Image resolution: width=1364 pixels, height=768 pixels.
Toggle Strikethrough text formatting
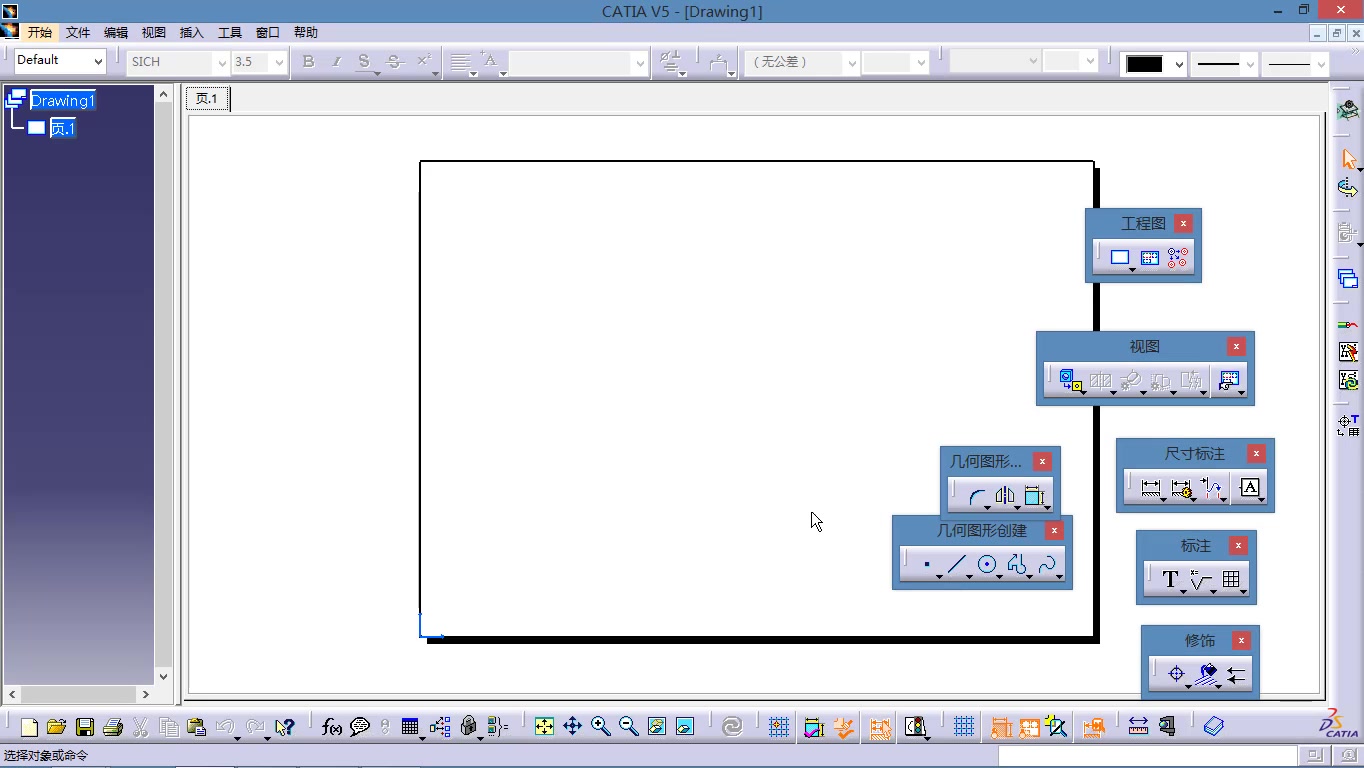point(394,62)
